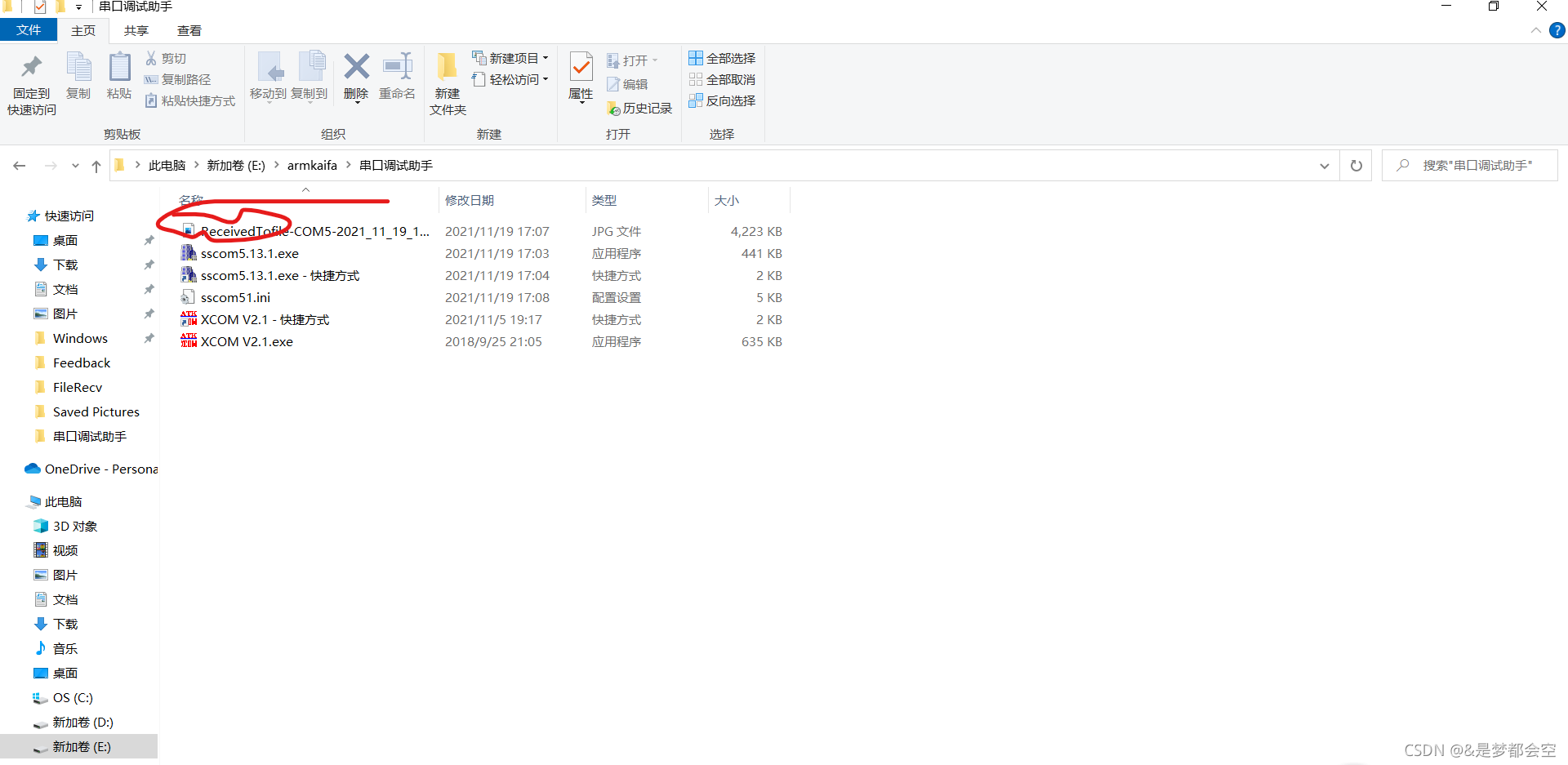The width and height of the screenshot is (1568, 765).
Task: Open OS (C:) drive in sidebar
Action: click(73, 697)
